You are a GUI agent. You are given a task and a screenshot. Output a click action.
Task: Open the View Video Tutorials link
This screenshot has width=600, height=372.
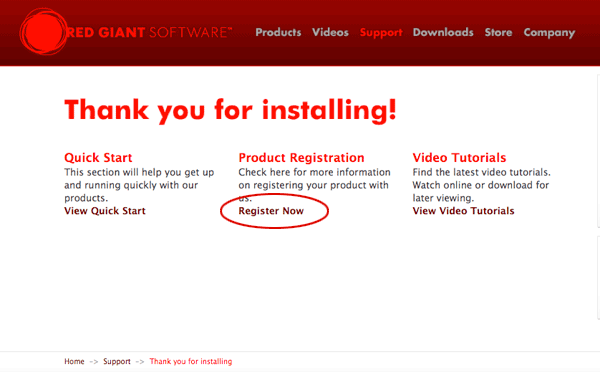coord(463,211)
